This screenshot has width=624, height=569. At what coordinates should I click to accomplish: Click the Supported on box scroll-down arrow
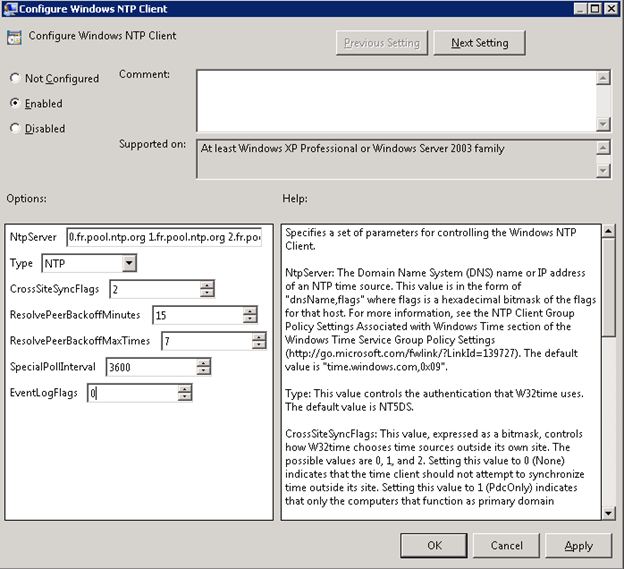coord(603,171)
